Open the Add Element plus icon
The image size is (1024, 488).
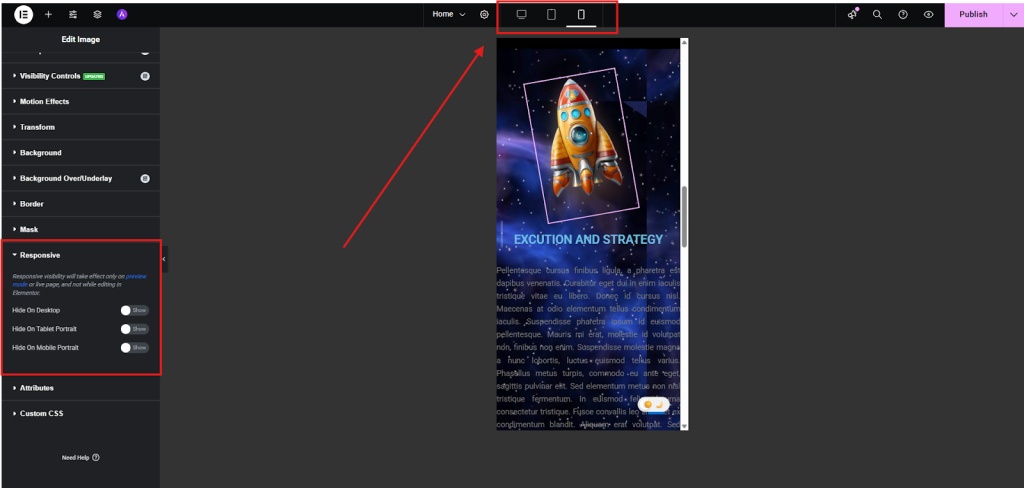pos(48,14)
